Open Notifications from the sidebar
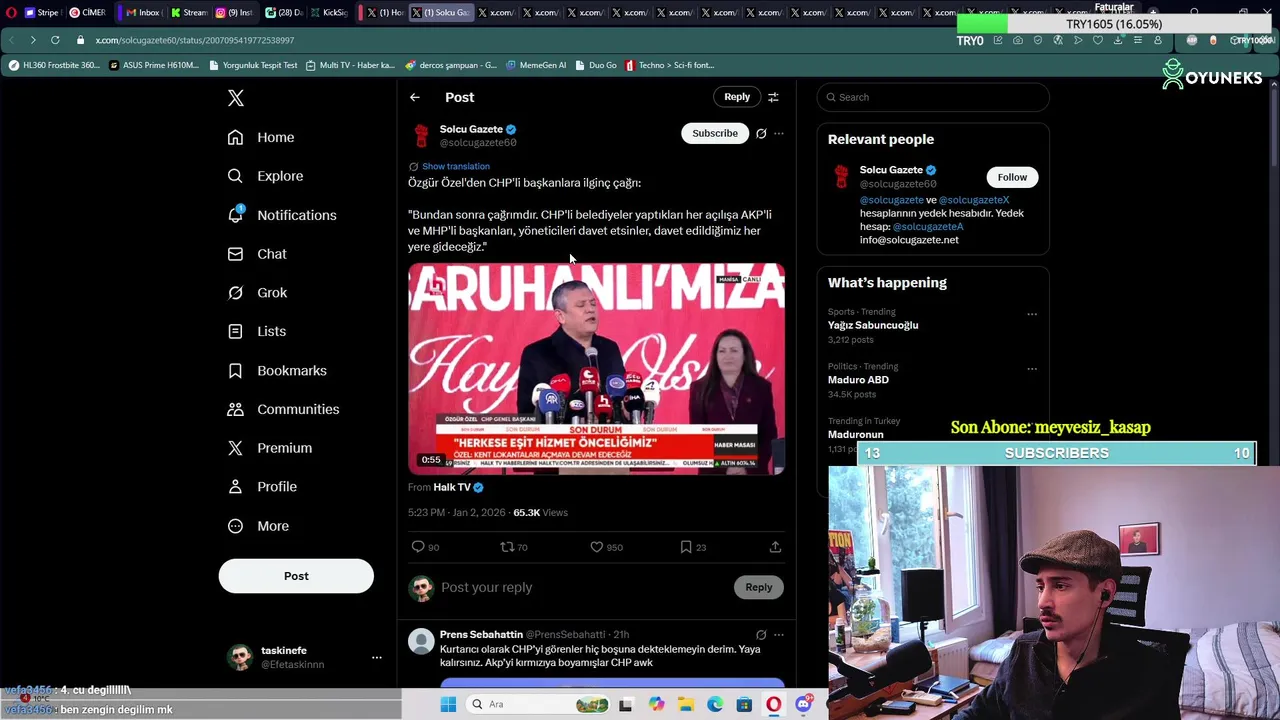The image size is (1280, 720). click(x=282, y=215)
